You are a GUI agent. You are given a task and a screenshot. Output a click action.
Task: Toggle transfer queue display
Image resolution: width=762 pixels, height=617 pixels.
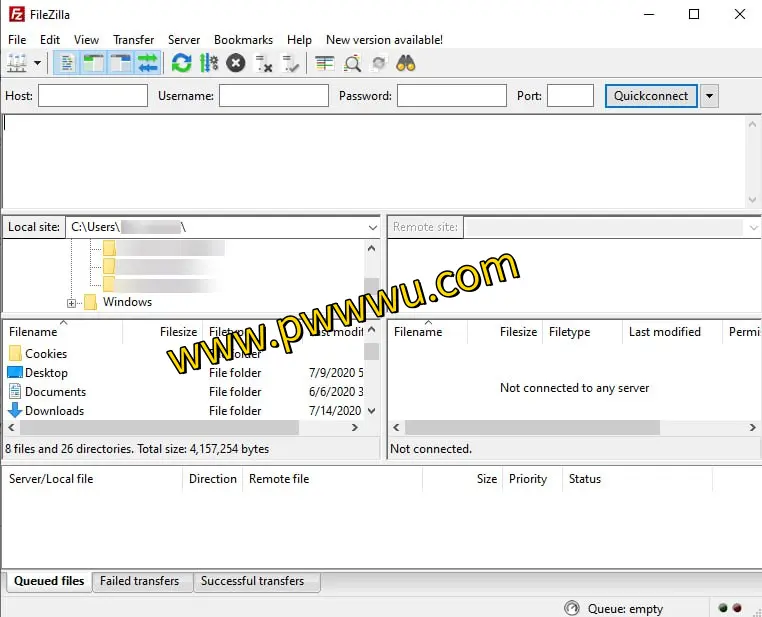(148, 63)
